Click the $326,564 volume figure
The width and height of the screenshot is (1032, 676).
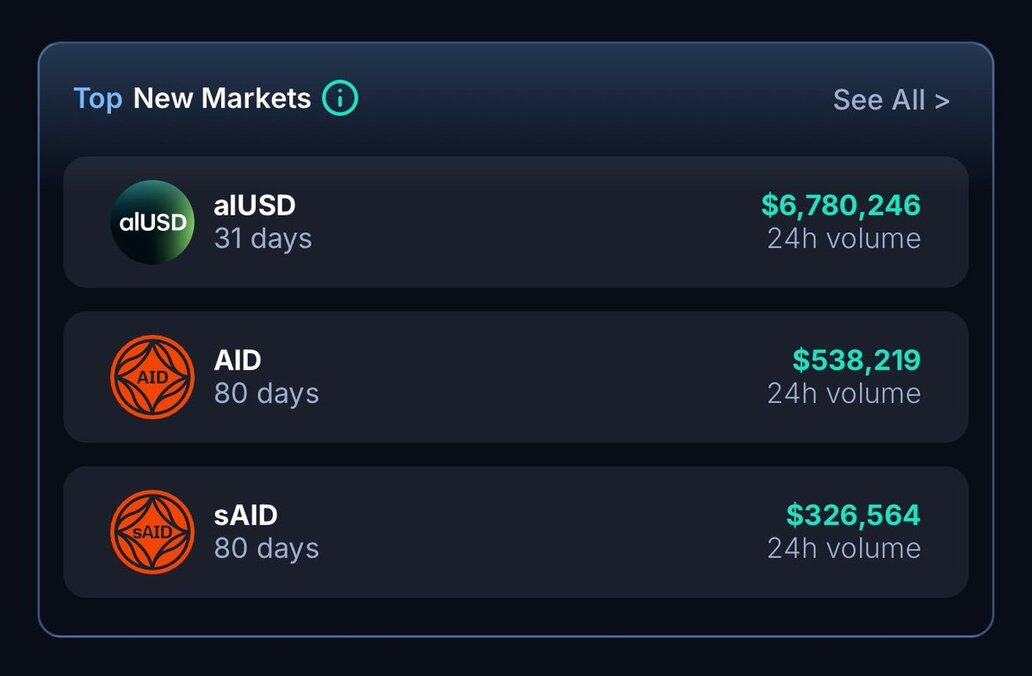coord(852,515)
